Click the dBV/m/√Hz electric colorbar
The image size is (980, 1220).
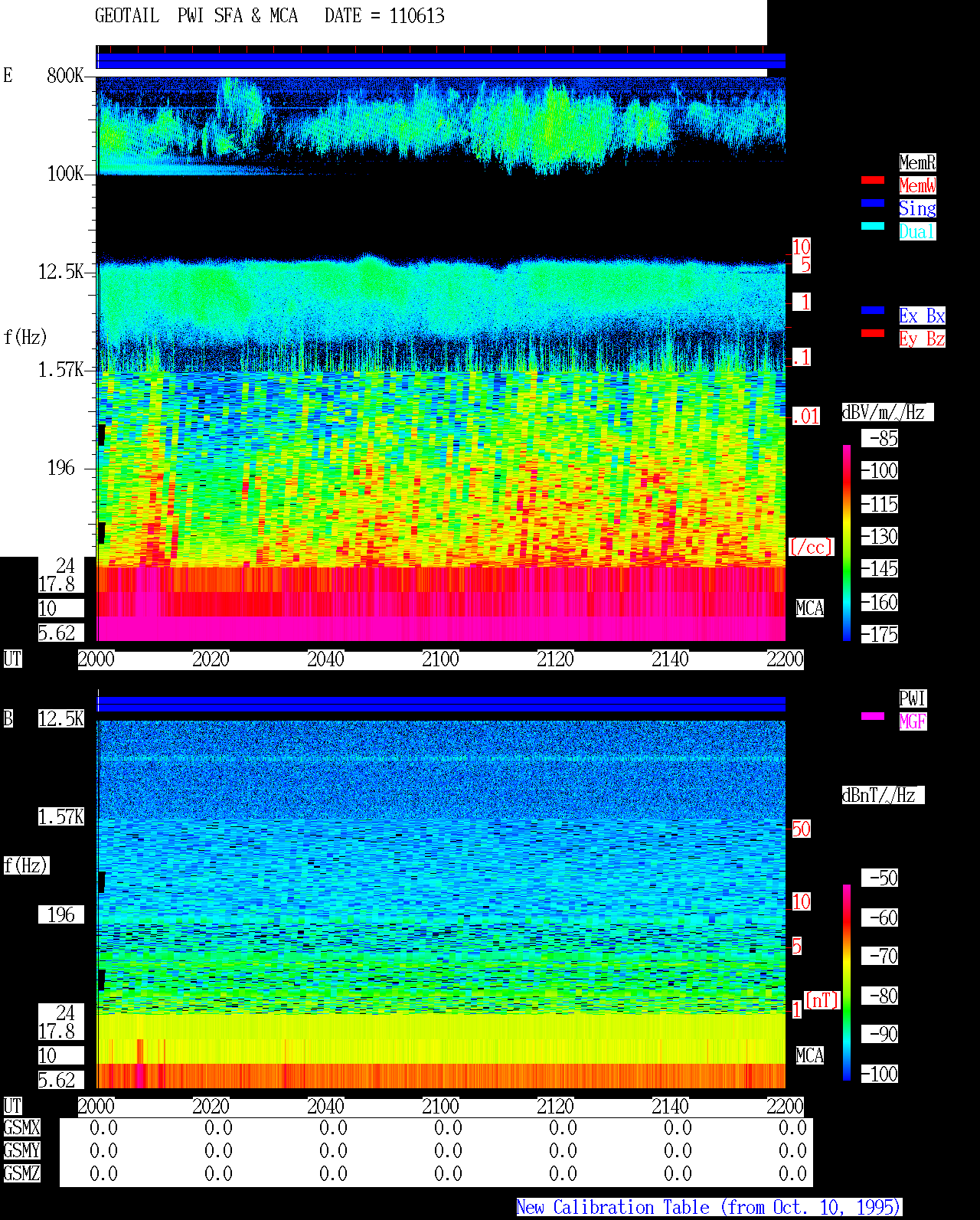(847, 542)
